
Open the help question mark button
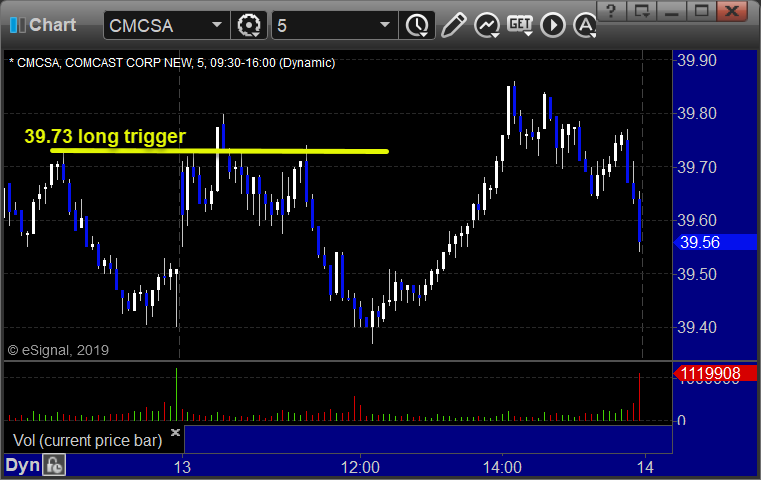coord(611,10)
